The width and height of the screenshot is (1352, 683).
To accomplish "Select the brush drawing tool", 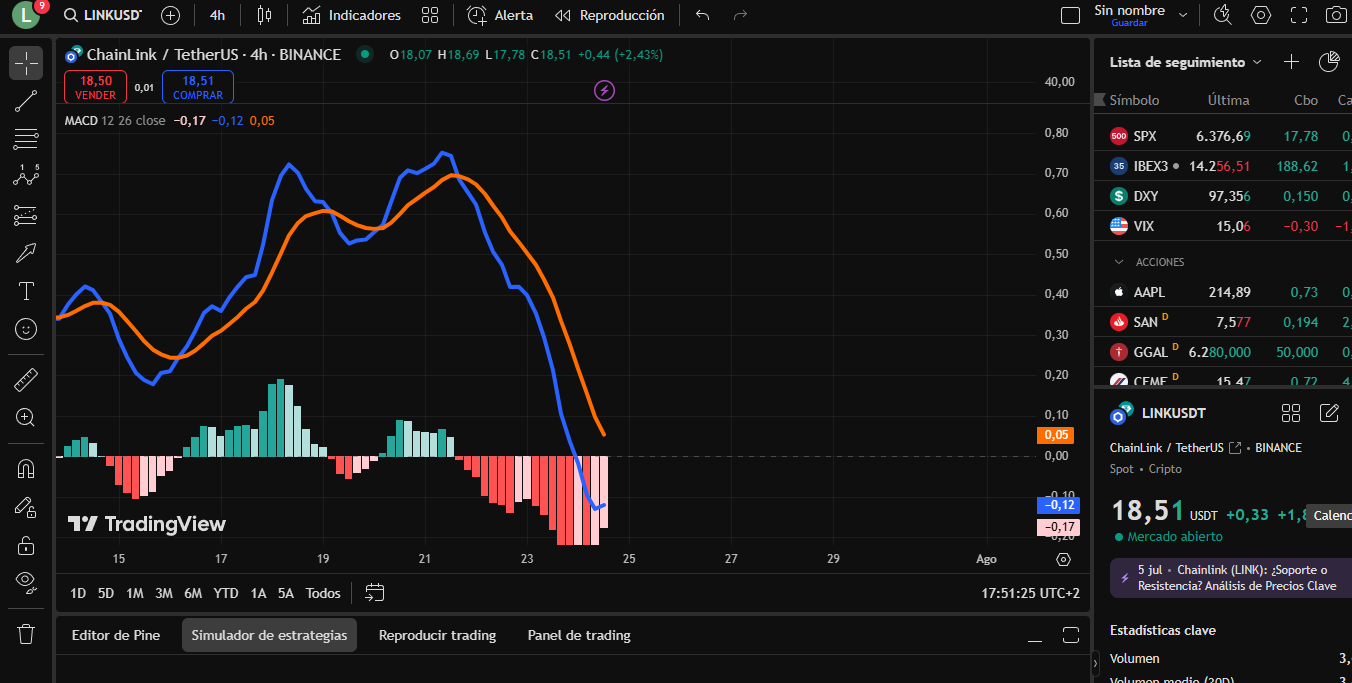I will (26, 253).
